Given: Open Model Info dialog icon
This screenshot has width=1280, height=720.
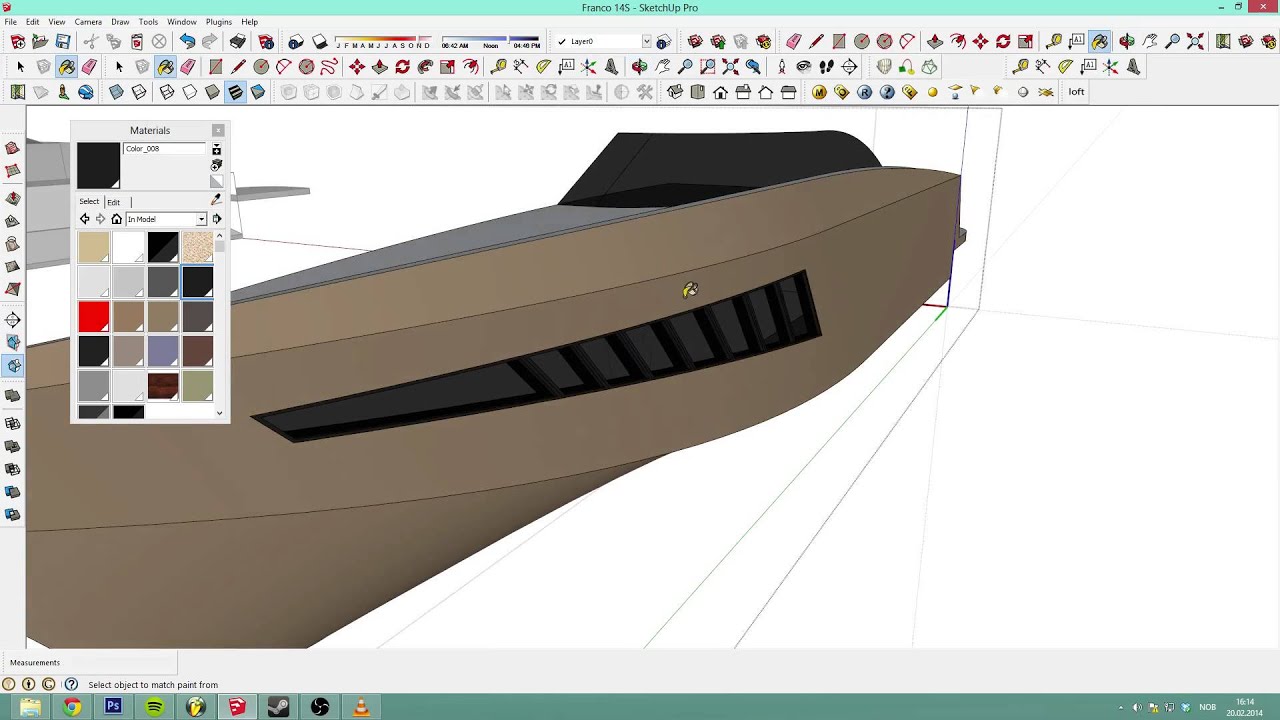Looking at the screenshot, I should [266, 41].
